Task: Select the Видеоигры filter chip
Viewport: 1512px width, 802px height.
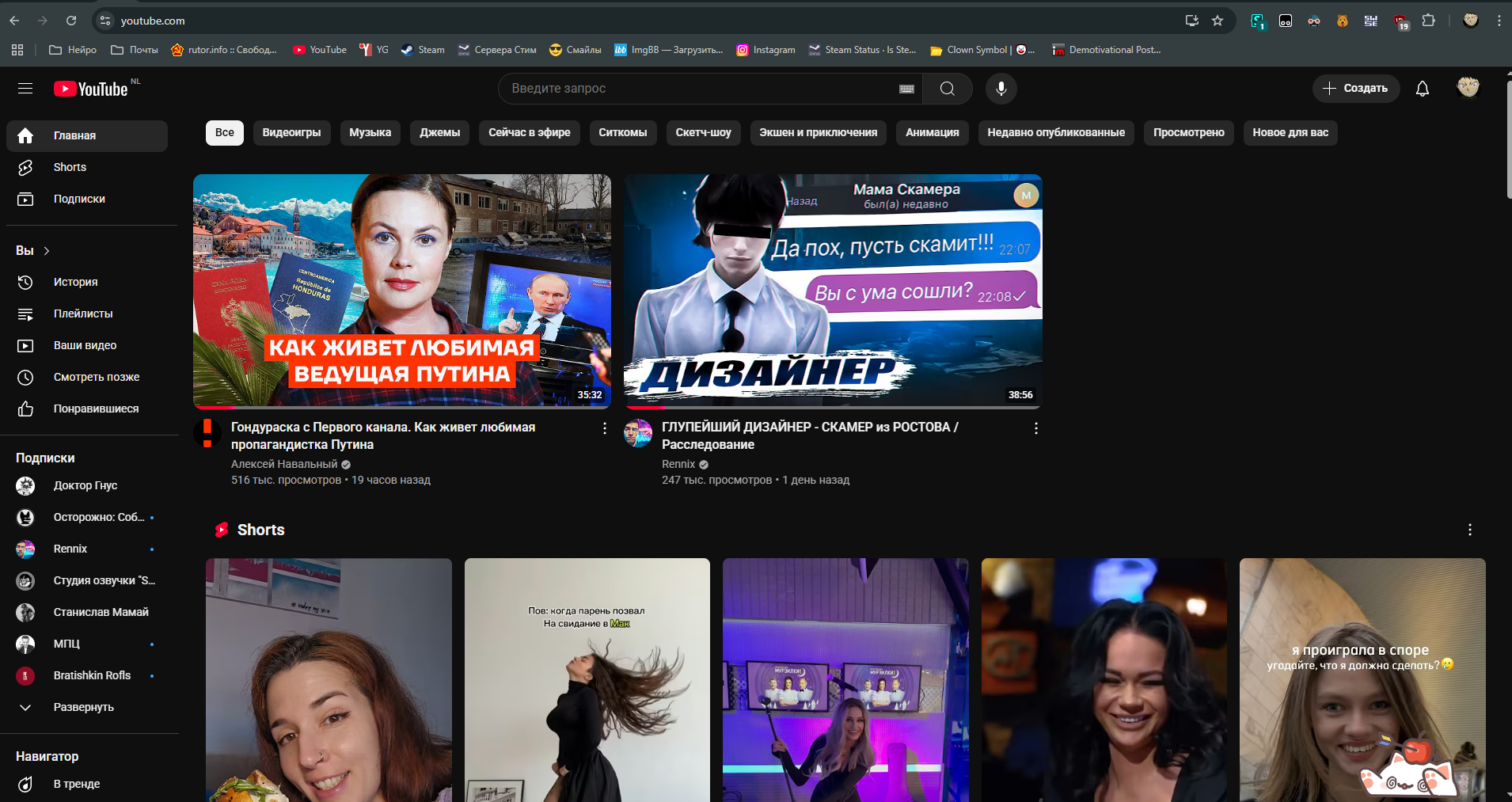Action: pyautogui.click(x=291, y=132)
